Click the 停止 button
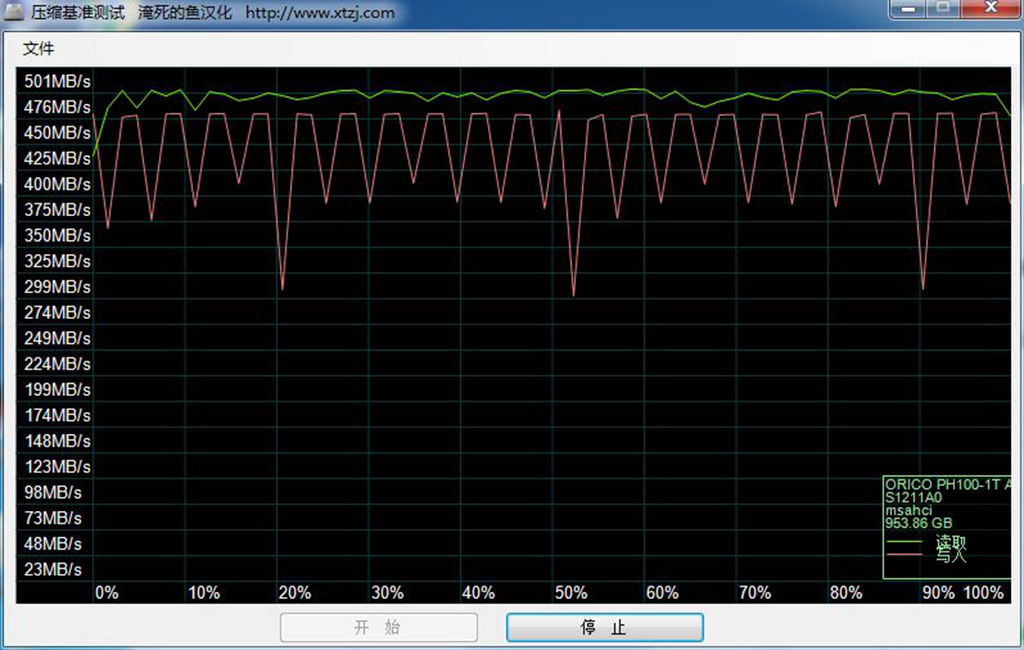The width and height of the screenshot is (1024, 650). 605,627
